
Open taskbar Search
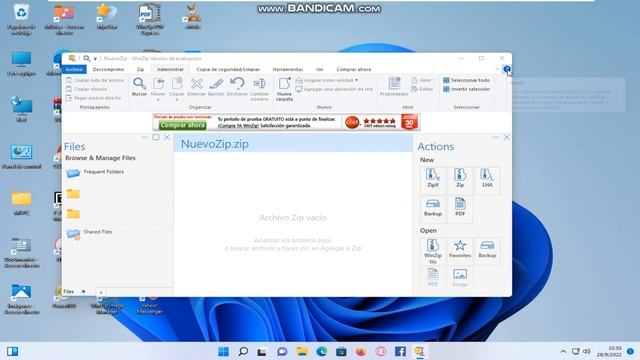point(243,351)
